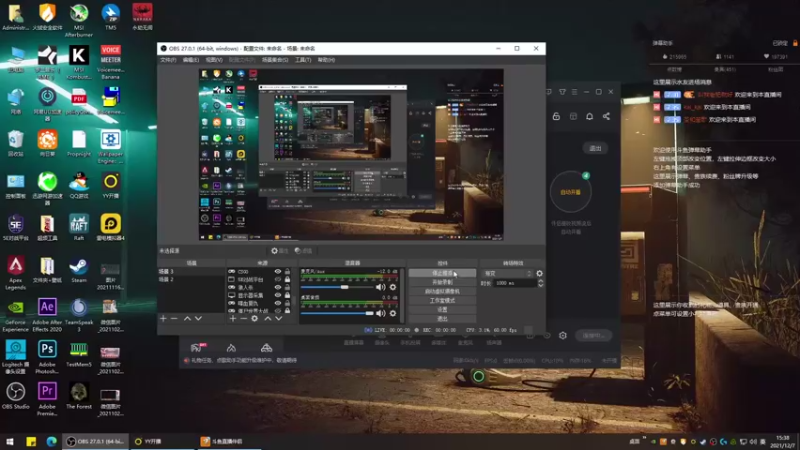Open source properties gear above Scenes panel

(279, 251)
